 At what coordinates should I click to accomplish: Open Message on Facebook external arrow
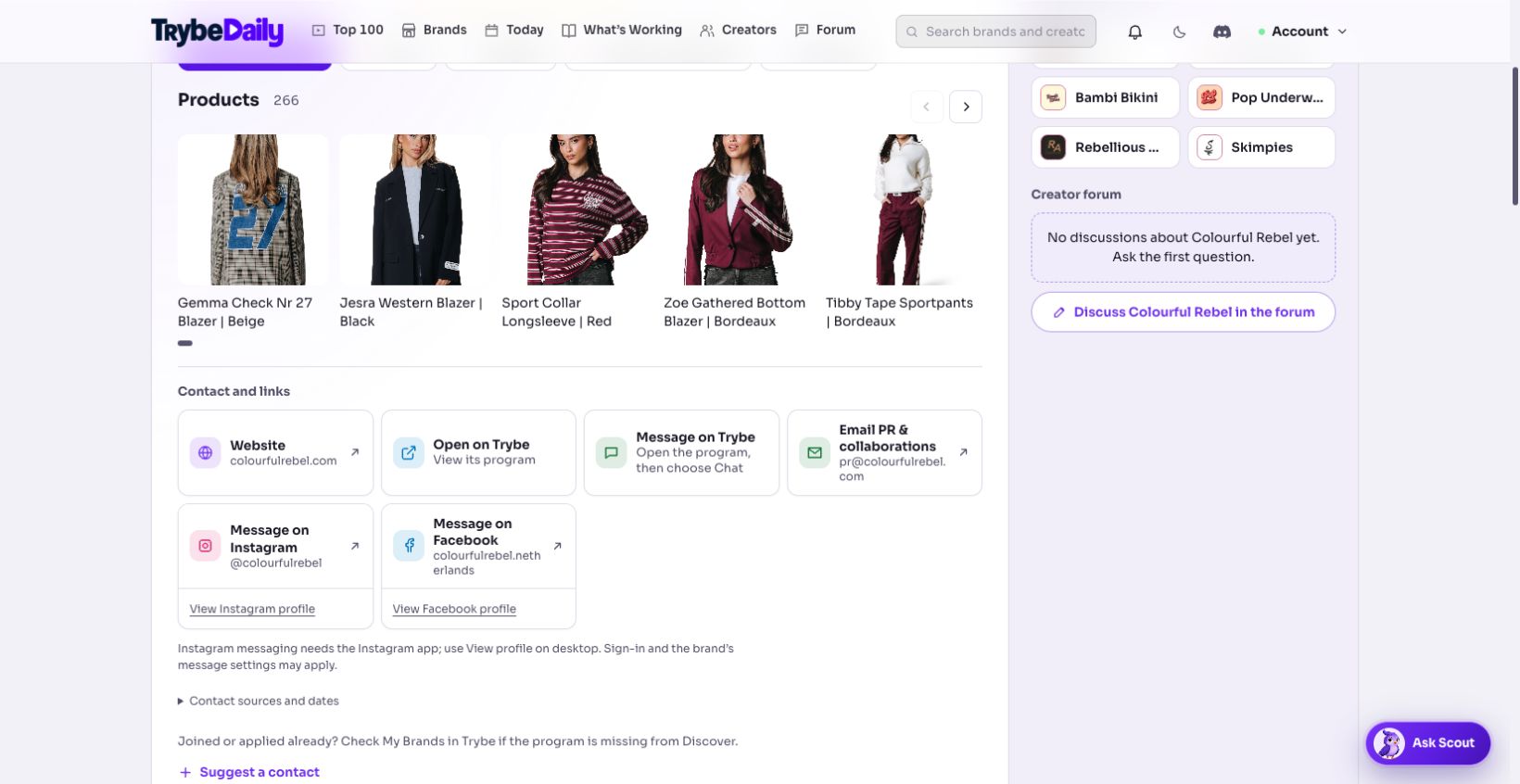pos(557,546)
